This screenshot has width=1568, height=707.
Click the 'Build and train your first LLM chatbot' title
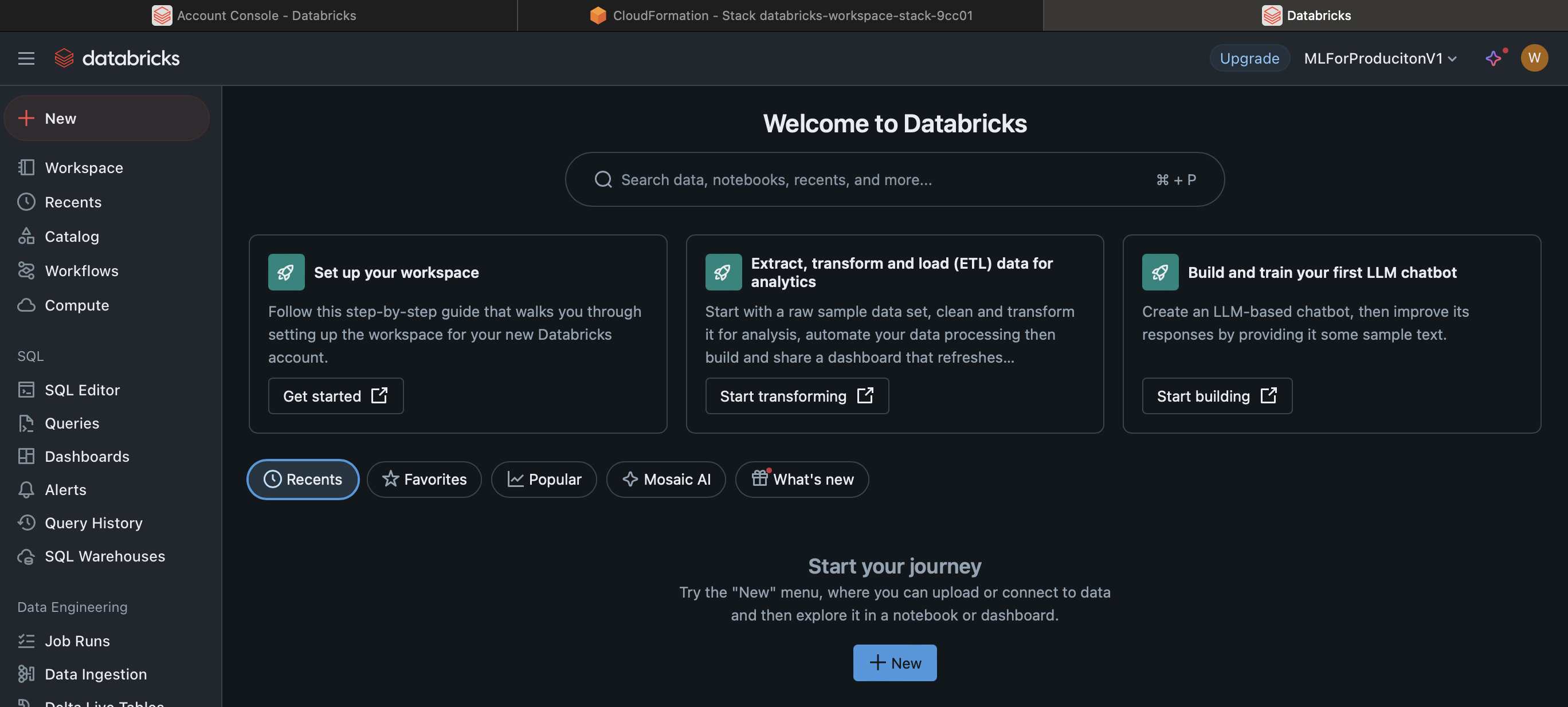coord(1322,272)
